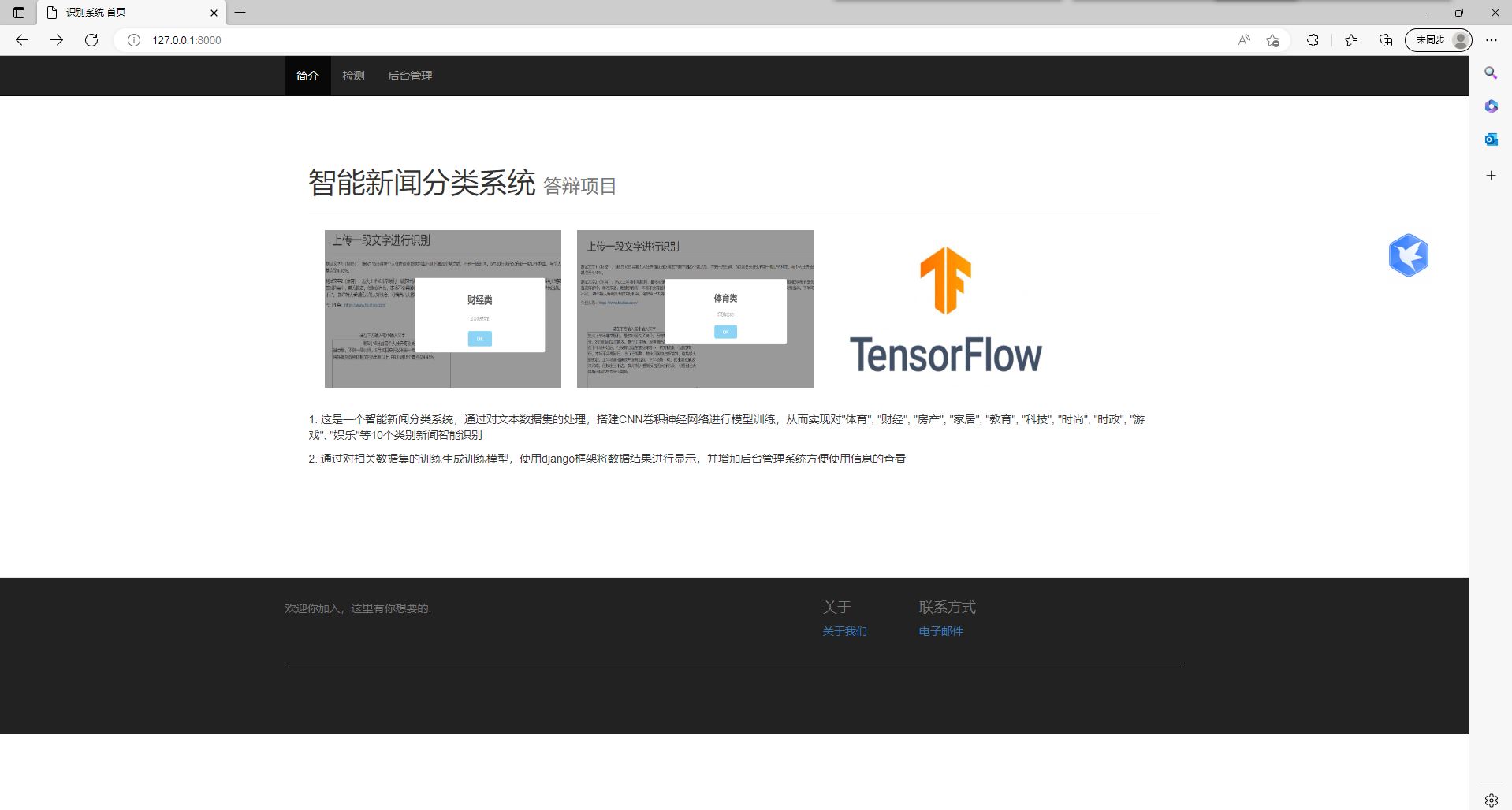Click the TensorFlow logo image

[946, 309]
